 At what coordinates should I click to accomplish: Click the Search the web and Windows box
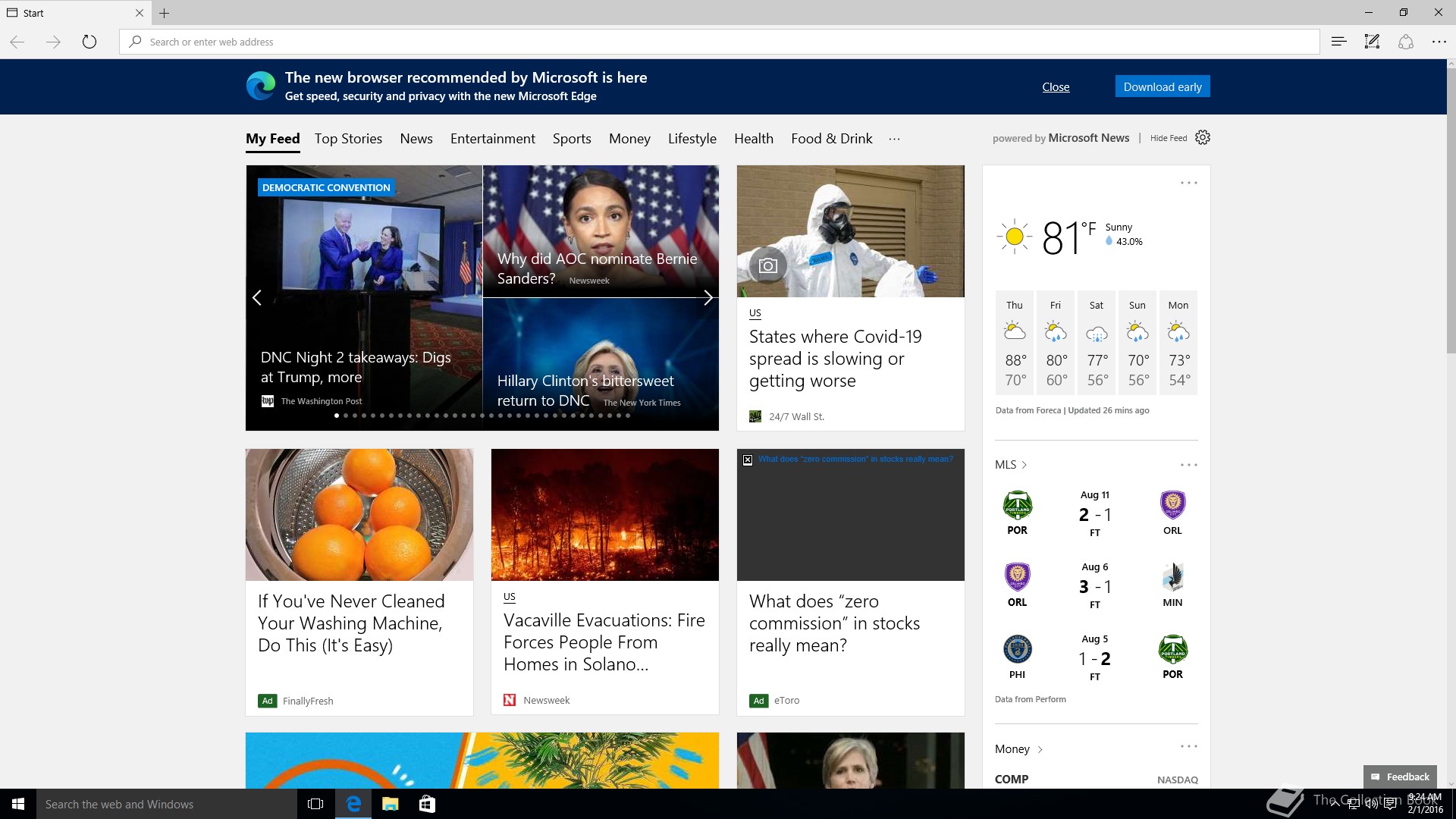coord(167,804)
